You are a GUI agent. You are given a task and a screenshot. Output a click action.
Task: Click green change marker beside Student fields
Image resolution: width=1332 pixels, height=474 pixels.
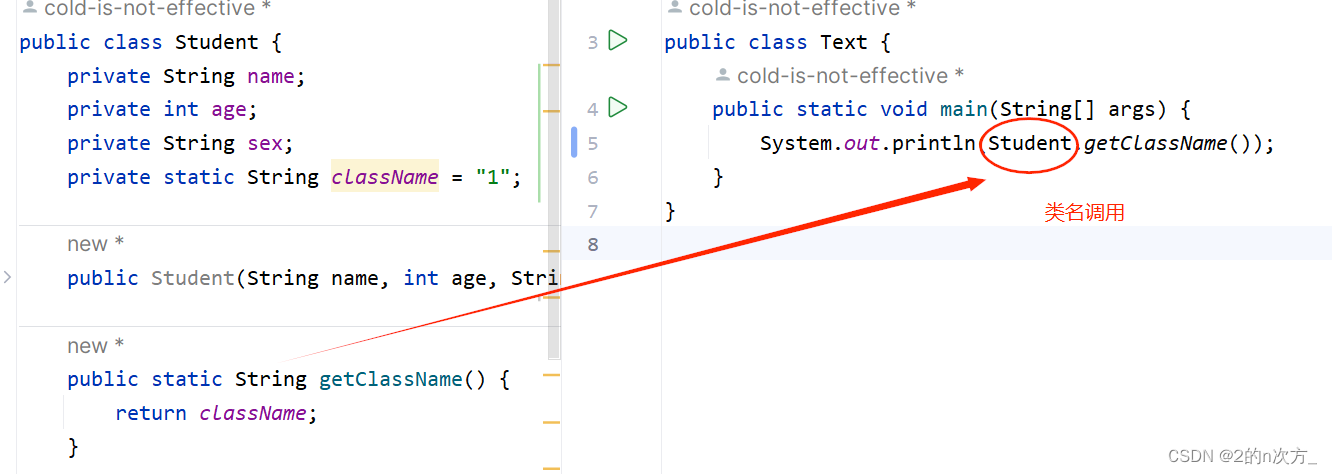(540, 132)
